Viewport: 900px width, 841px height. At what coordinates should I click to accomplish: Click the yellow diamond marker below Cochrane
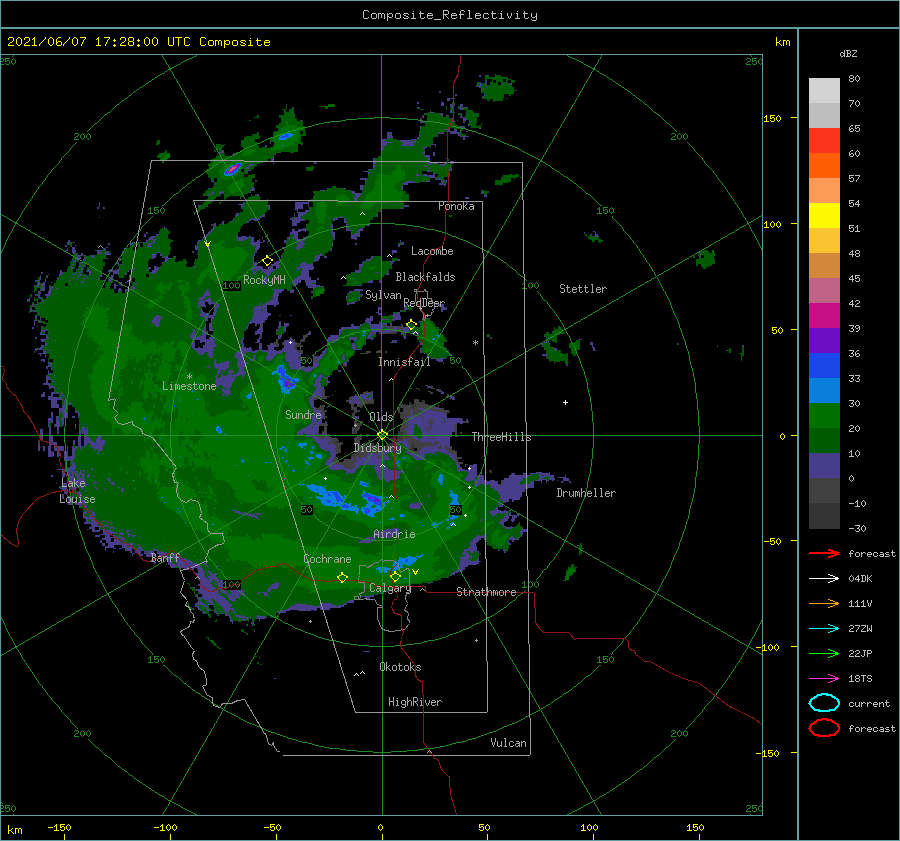tap(342, 578)
